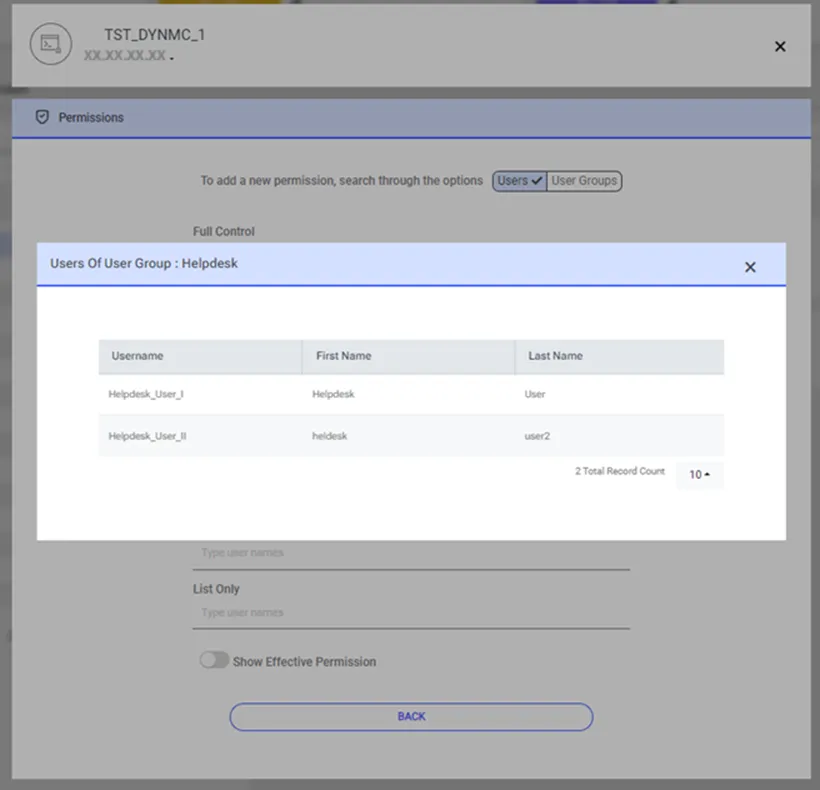Click the terminal device icon beside TST_DYNMC_1
820x790 pixels.
(51, 44)
